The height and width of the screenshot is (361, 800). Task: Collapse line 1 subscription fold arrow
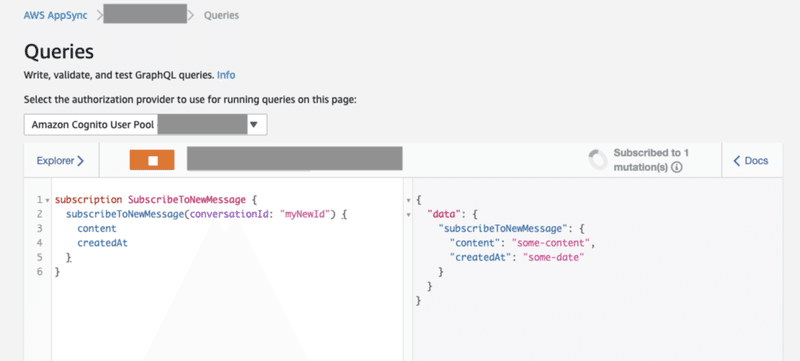pyautogui.click(x=47, y=200)
